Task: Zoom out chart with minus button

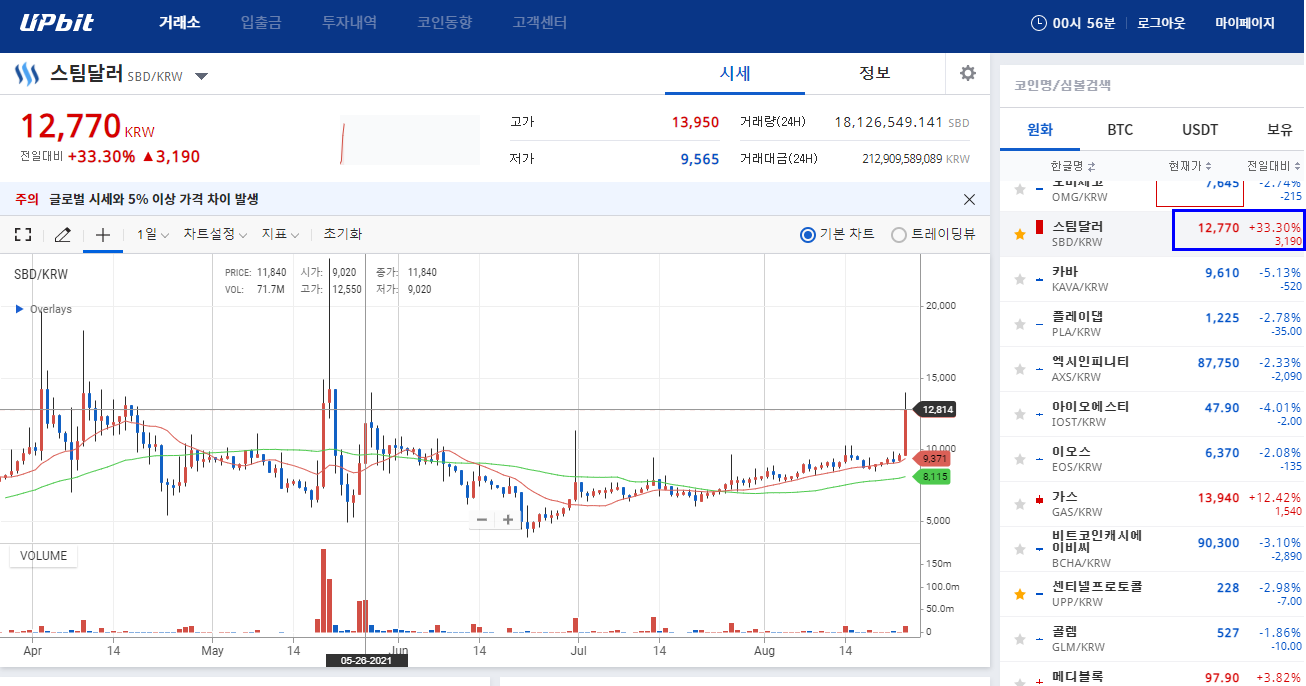Action: pyautogui.click(x=482, y=519)
